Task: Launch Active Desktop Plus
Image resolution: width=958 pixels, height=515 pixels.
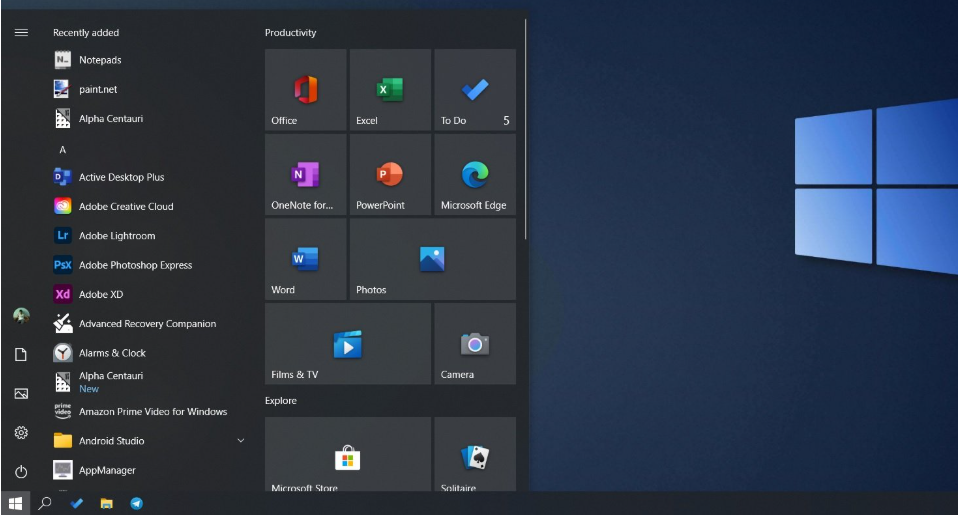Action: click(150, 177)
